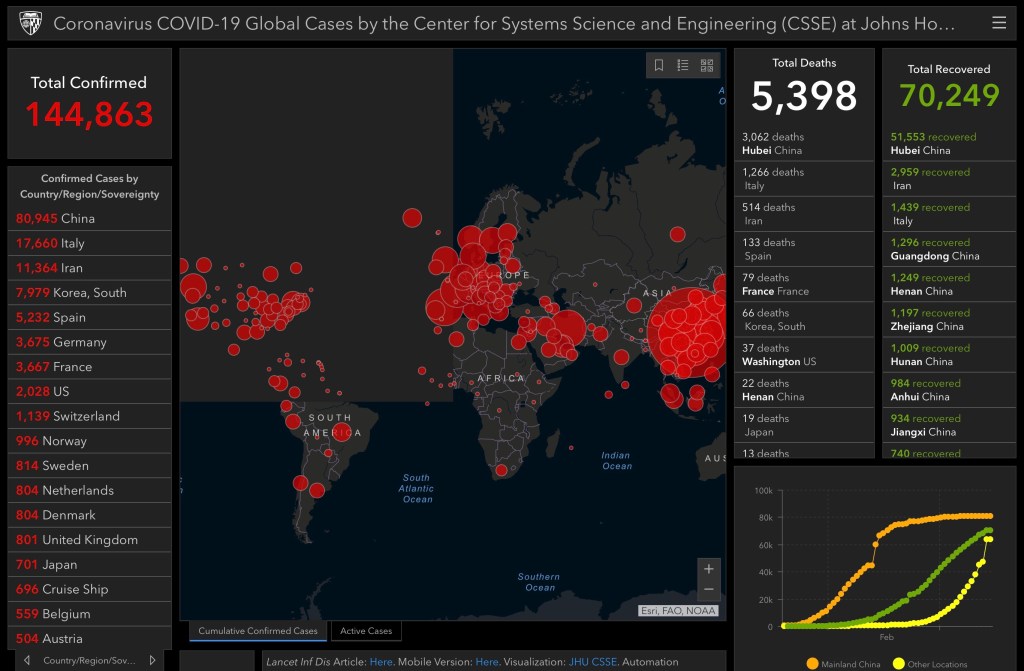Zoom out on the map
This screenshot has width=1024, height=671.
point(708,589)
